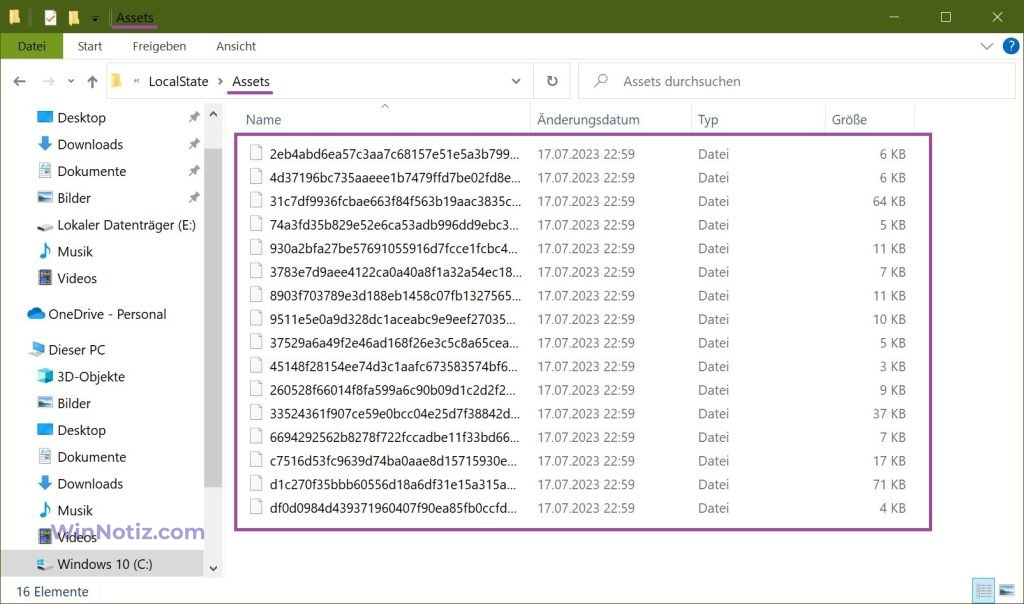Image resolution: width=1024 pixels, height=604 pixels.
Task: Switch to the Ansicht ribbon tab
Action: [236, 46]
